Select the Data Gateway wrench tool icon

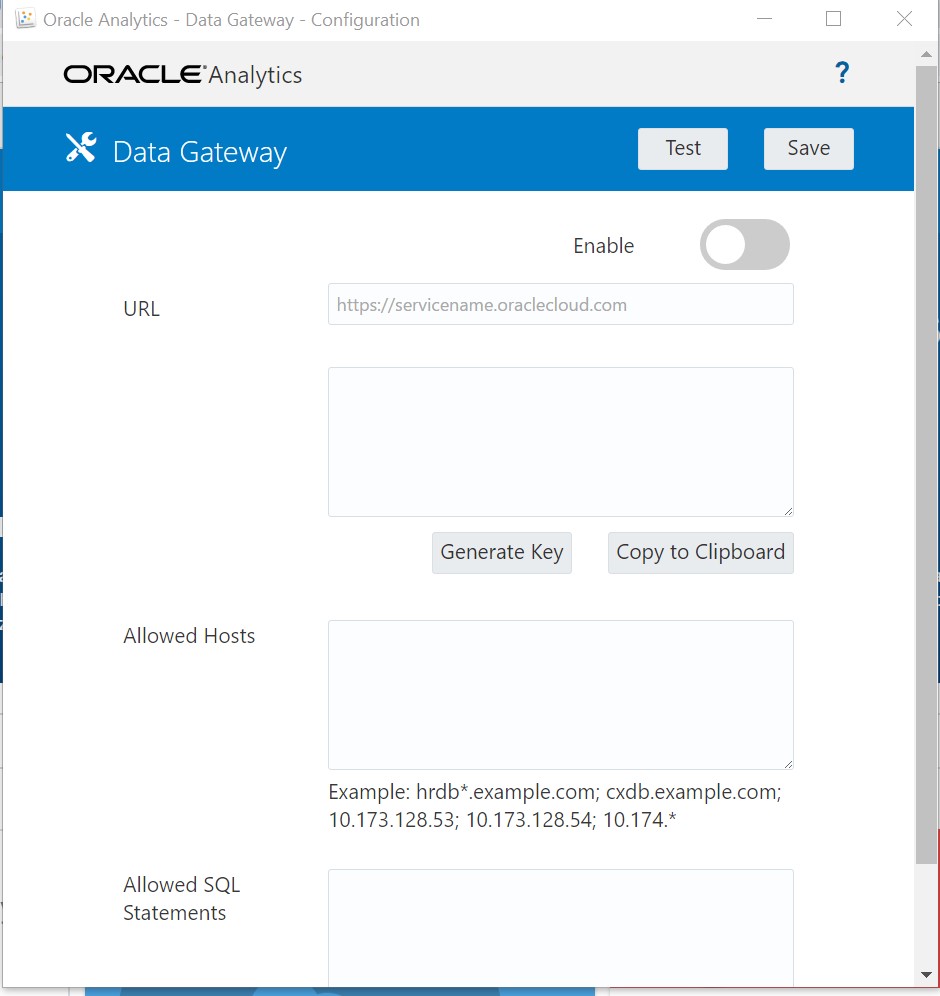click(x=80, y=148)
